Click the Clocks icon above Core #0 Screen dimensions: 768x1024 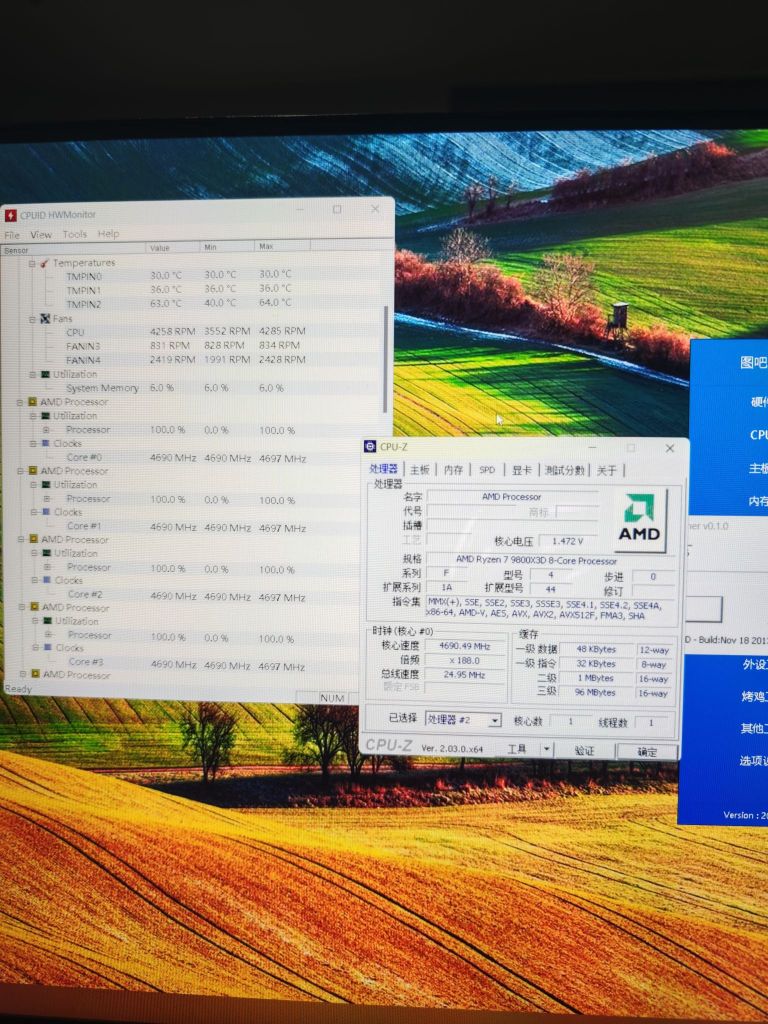tap(45, 443)
